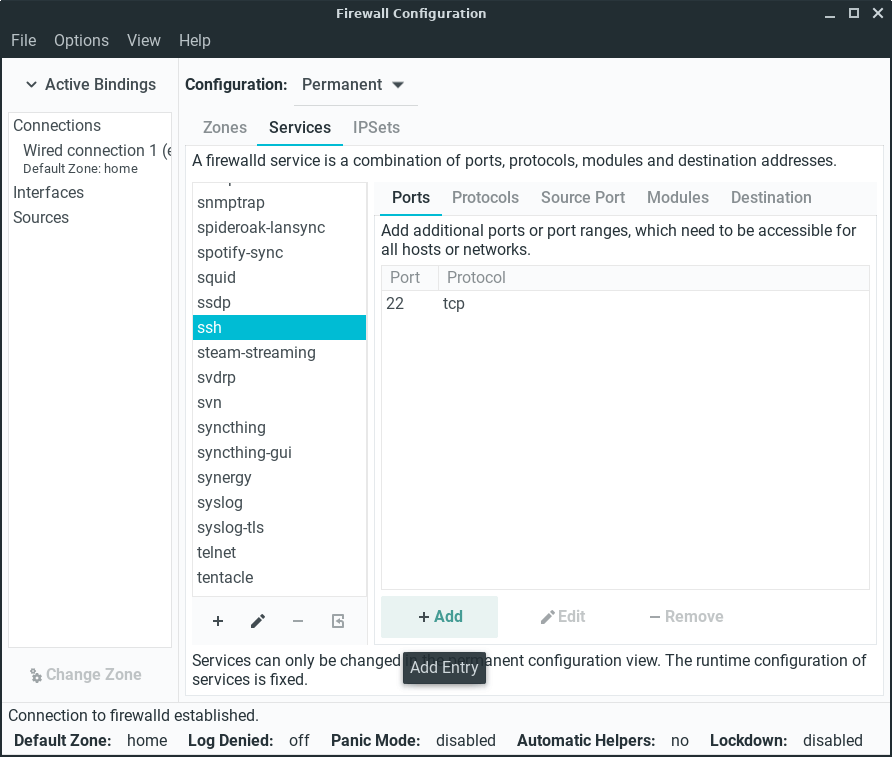Select the Destination tab

[770, 197]
